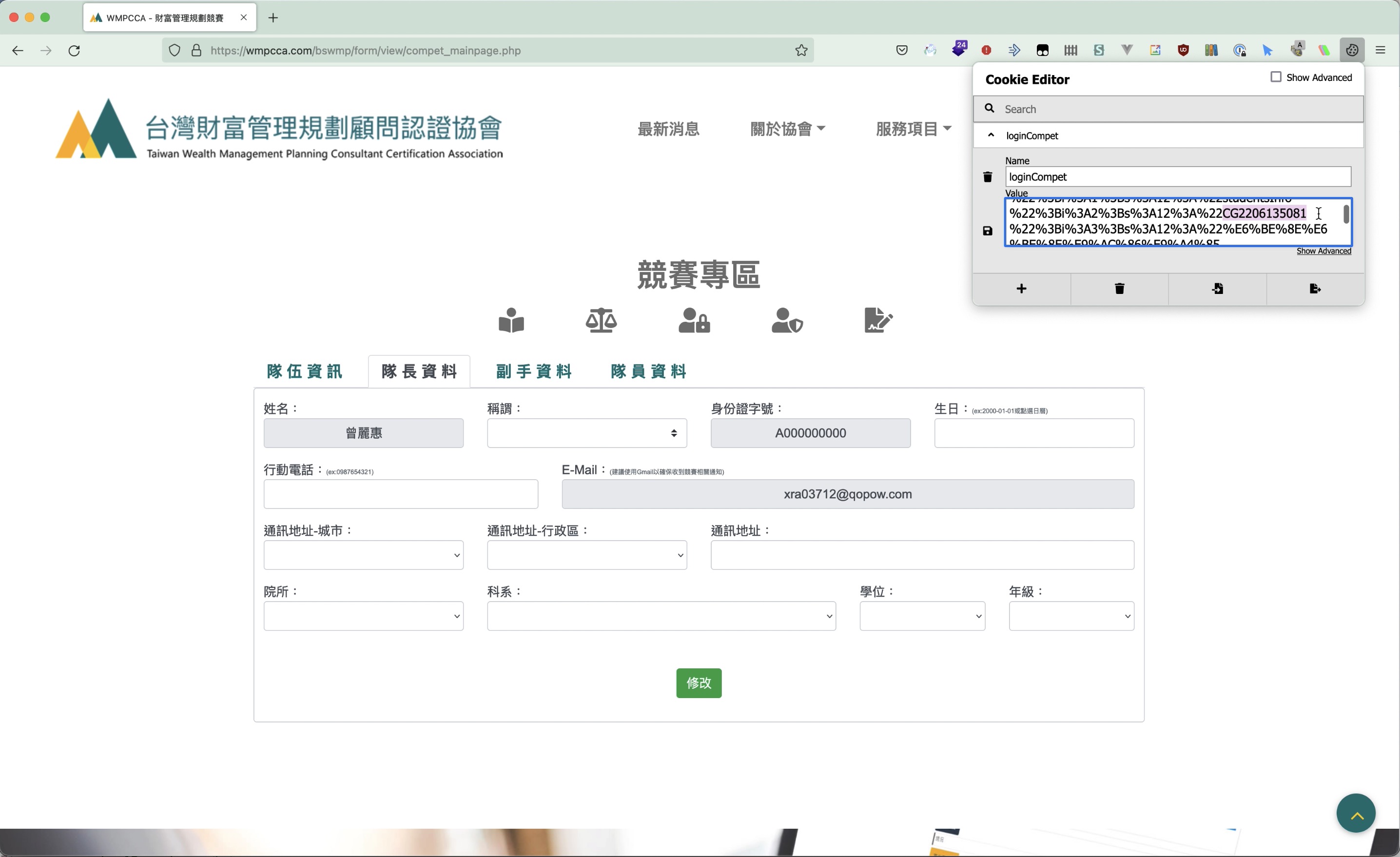Click the 通訊地址 text field
Image resolution: width=1400 pixels, height=857 pixels.
[x=922, y=555]
